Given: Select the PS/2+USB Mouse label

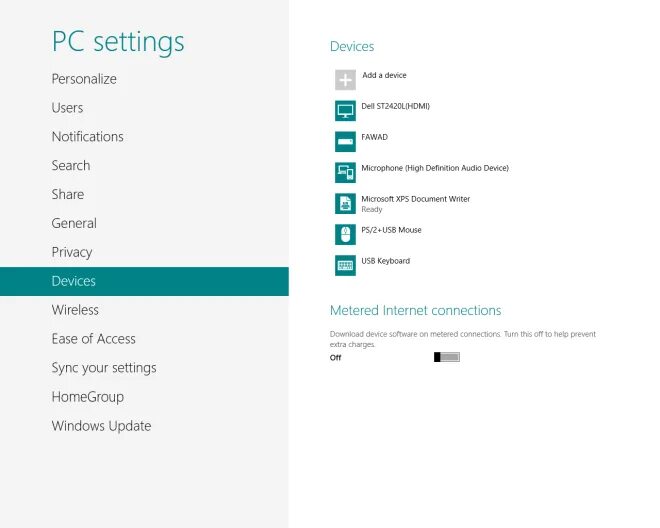Looking at the screenshot, I should tap(391, 230).
